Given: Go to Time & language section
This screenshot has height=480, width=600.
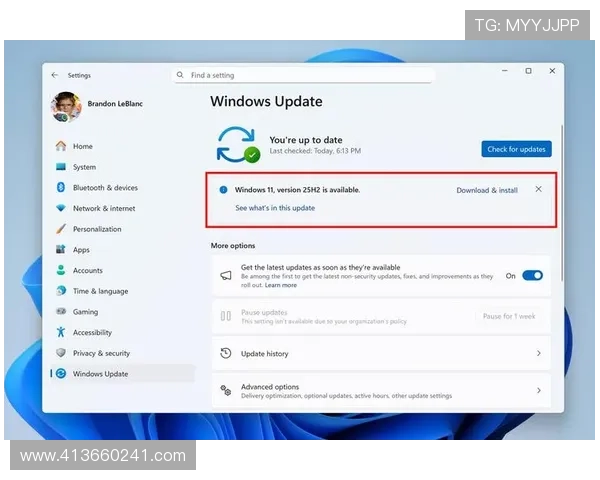Looking at the screenshot, I should [100, 291].
